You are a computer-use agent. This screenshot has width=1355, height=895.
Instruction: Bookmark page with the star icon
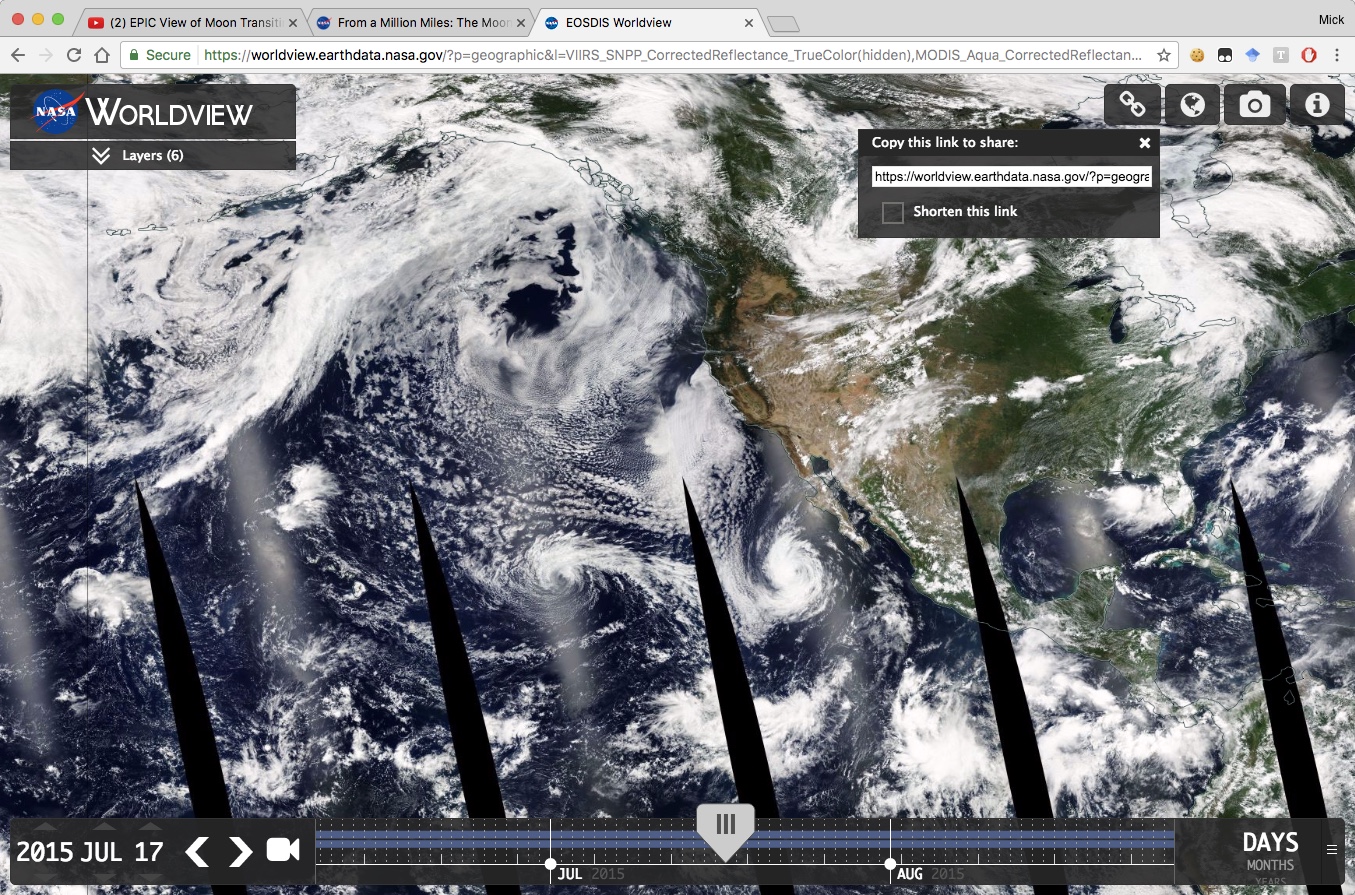[x=1164, y=56]
